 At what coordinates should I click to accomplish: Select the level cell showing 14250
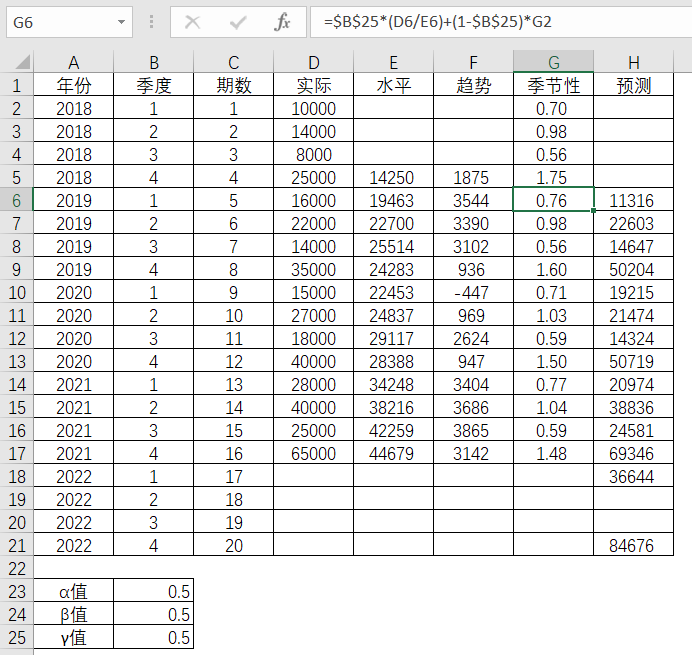tap(393, 177)
